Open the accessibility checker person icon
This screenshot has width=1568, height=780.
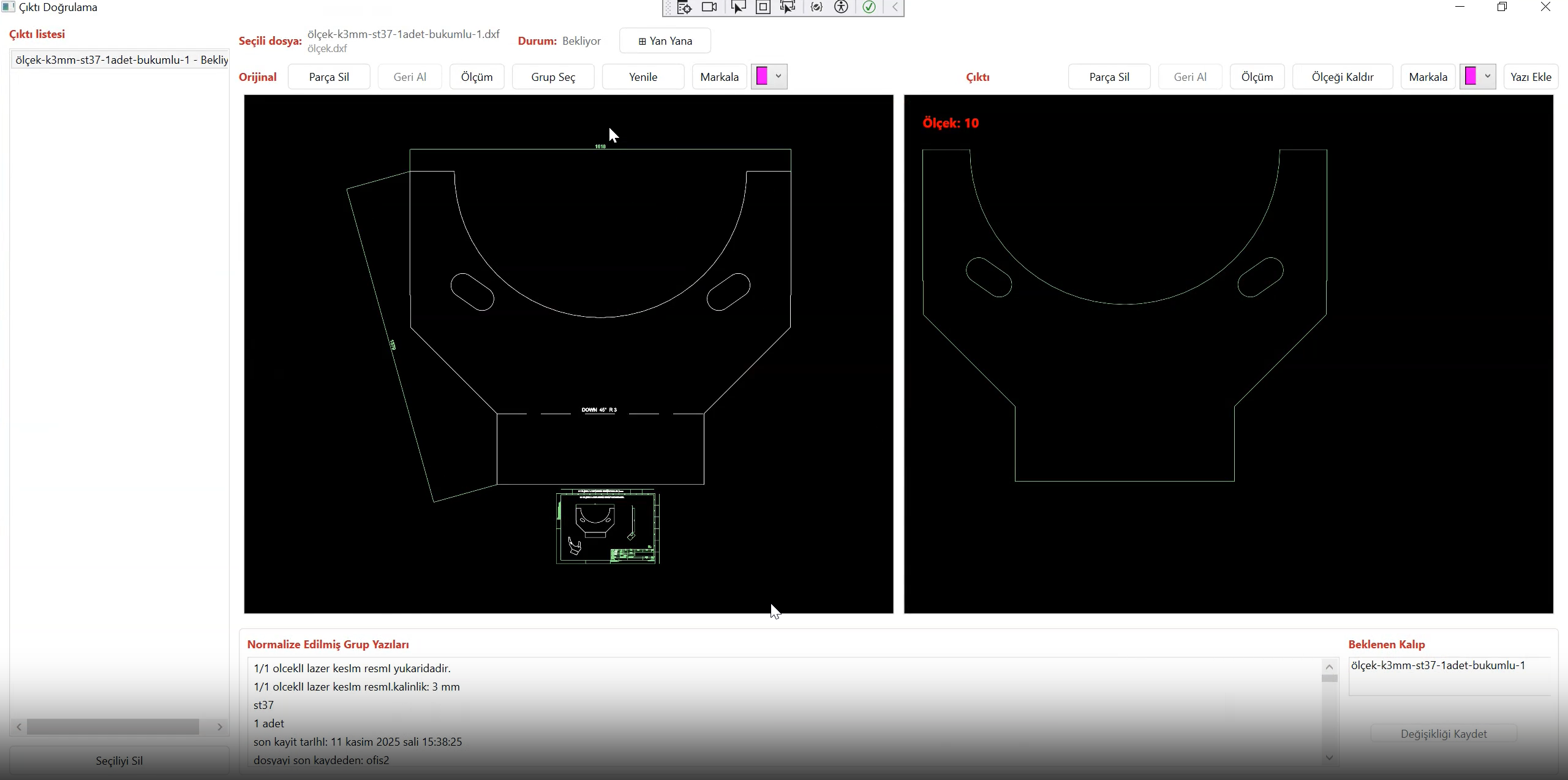tap(842, 7)
